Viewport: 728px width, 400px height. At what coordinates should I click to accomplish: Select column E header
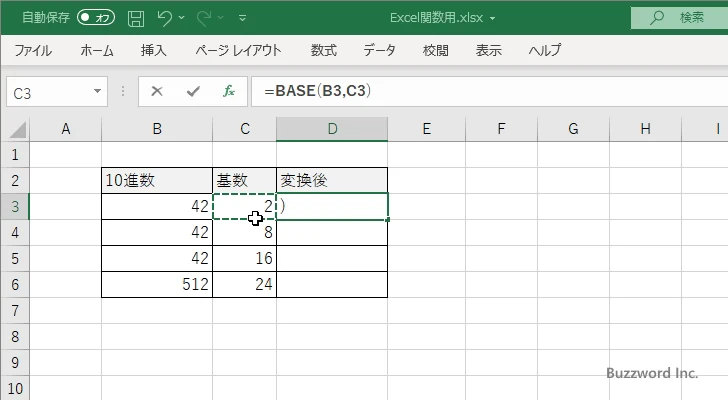(x=426, y=129)
